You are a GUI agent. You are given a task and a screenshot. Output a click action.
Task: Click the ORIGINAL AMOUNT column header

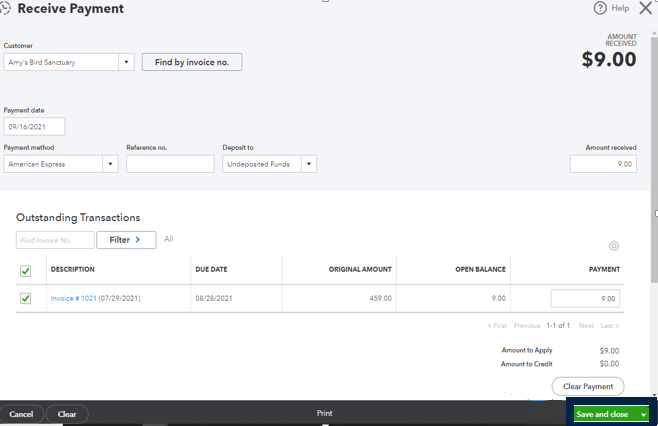point(360,269)
